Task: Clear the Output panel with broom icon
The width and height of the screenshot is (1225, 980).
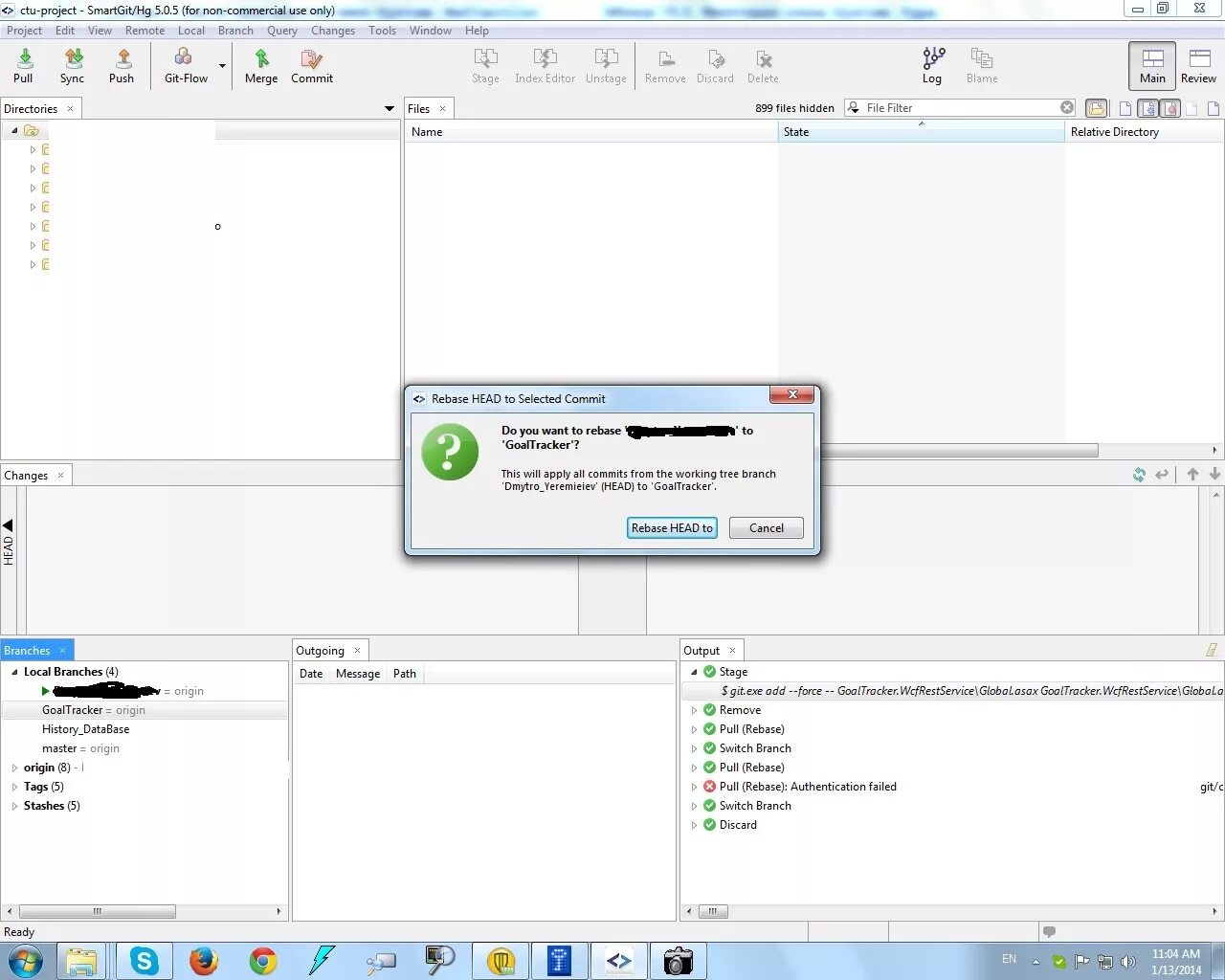Action: point(1212,650)
